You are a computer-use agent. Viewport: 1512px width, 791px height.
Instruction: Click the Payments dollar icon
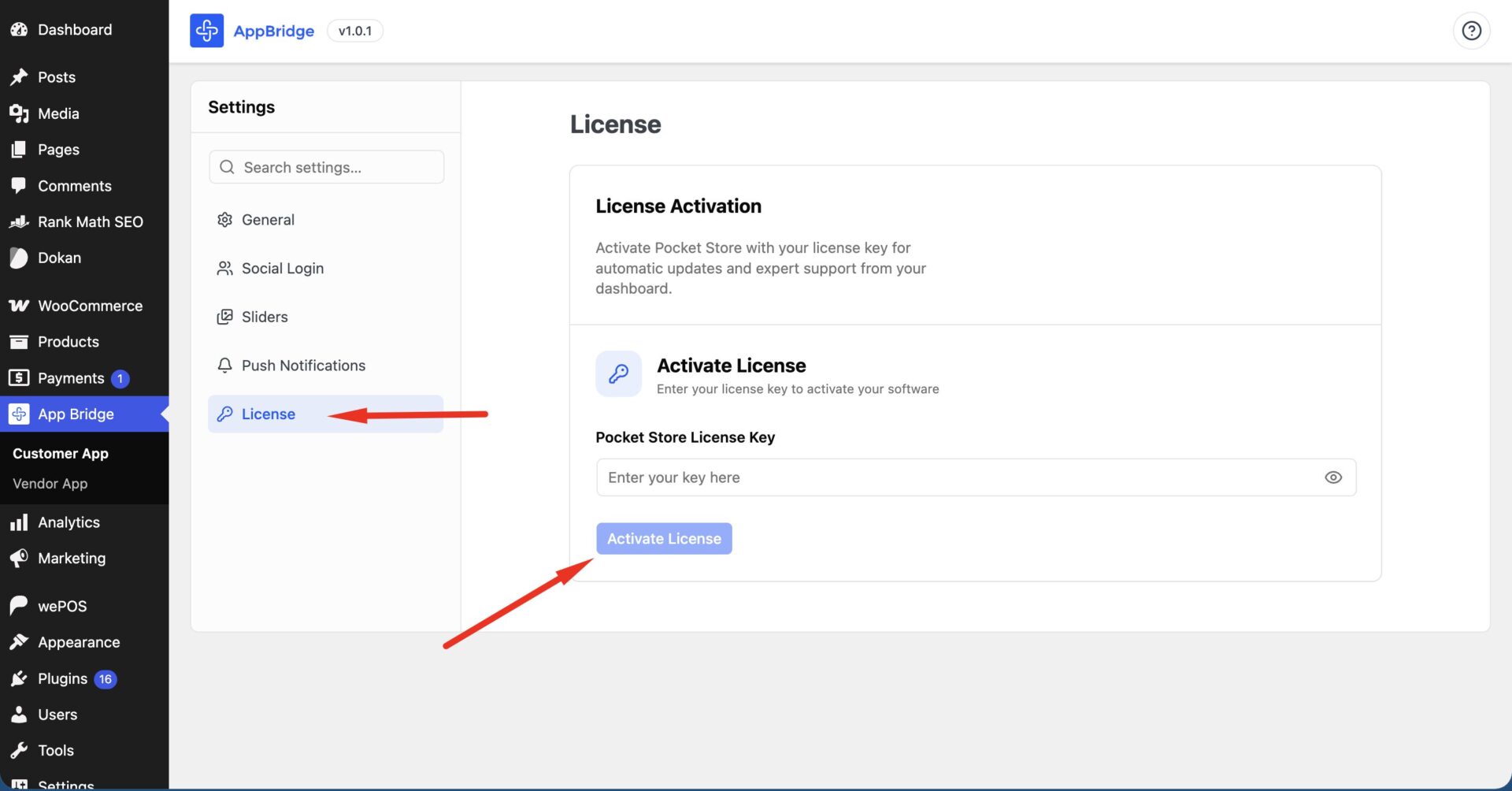[19, 378]
